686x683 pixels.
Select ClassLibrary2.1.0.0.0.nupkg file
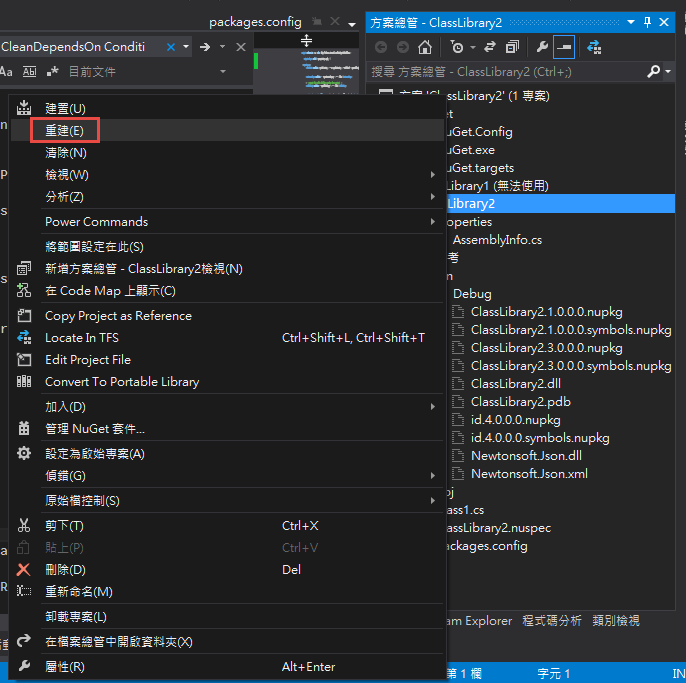(546, 312)
